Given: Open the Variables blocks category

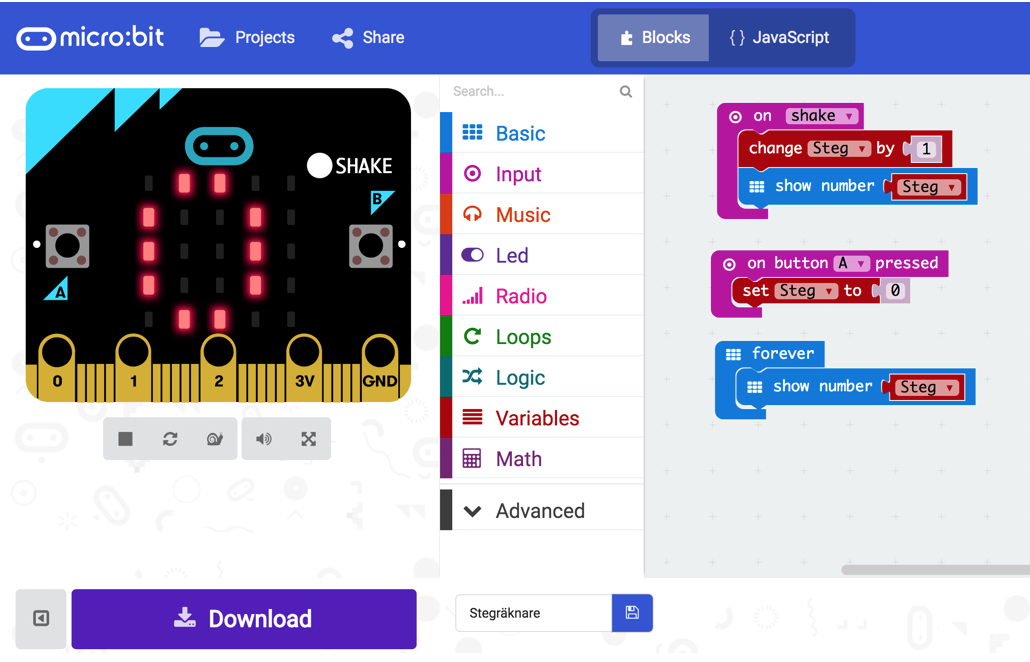Looking at the screenshot, I should coord(542,418).
